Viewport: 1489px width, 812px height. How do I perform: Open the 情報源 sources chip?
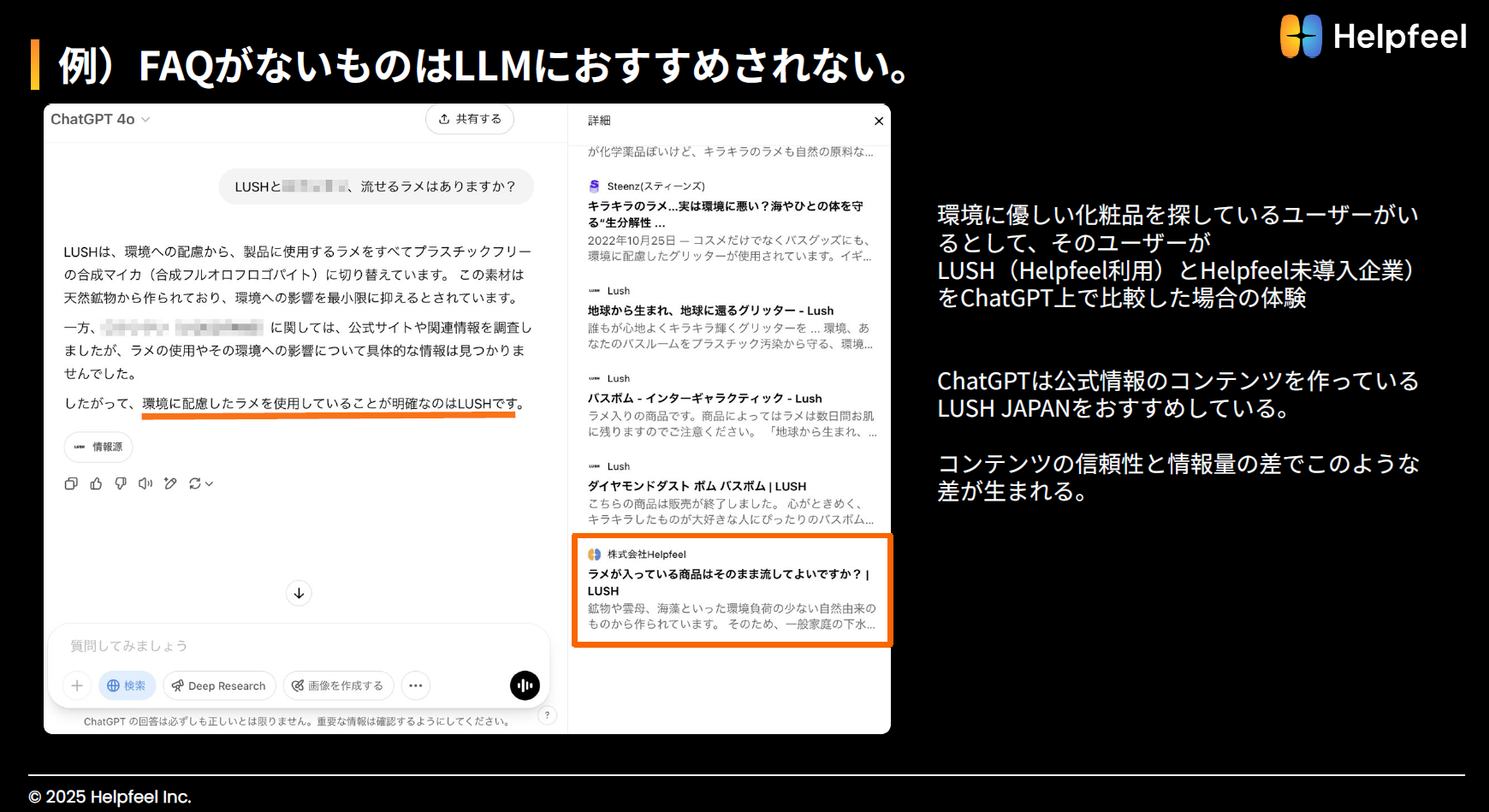click(98, 447)
